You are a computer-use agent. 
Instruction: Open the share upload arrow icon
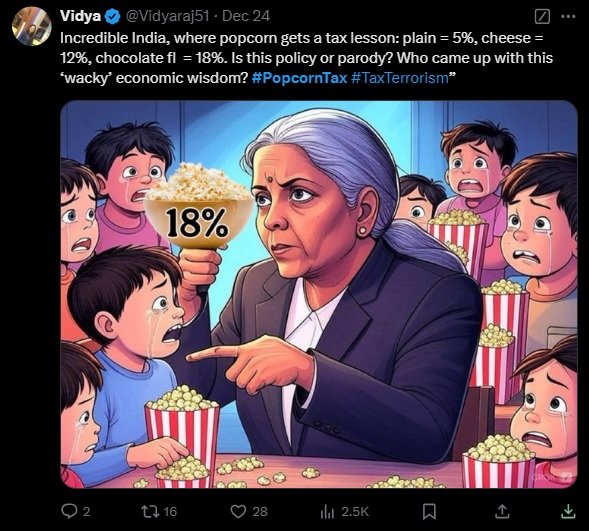coord(502,511)
